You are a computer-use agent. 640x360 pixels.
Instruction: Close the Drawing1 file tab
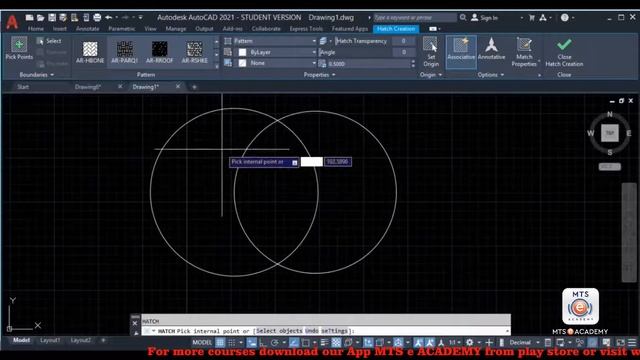pyautogui.click(x=178, y=87)
